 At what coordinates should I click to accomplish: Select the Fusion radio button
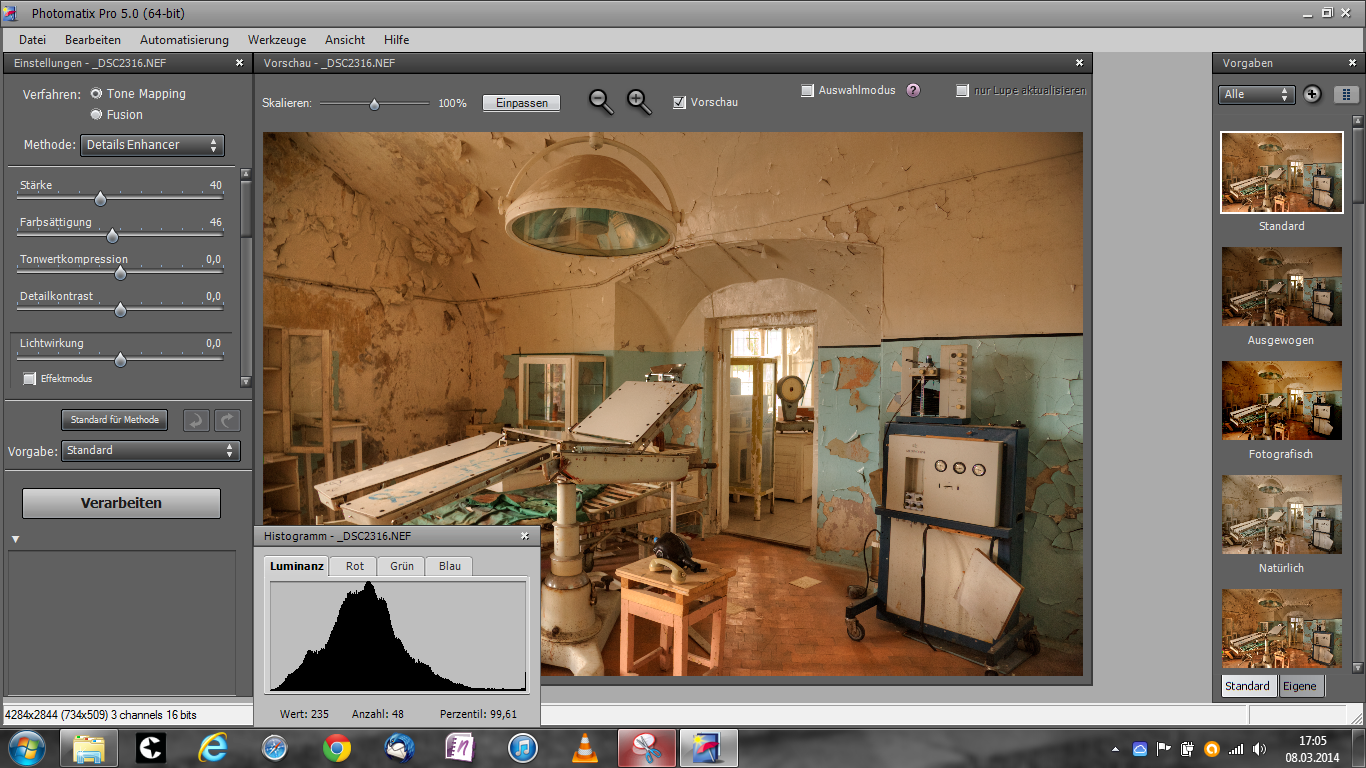[96, 114]
